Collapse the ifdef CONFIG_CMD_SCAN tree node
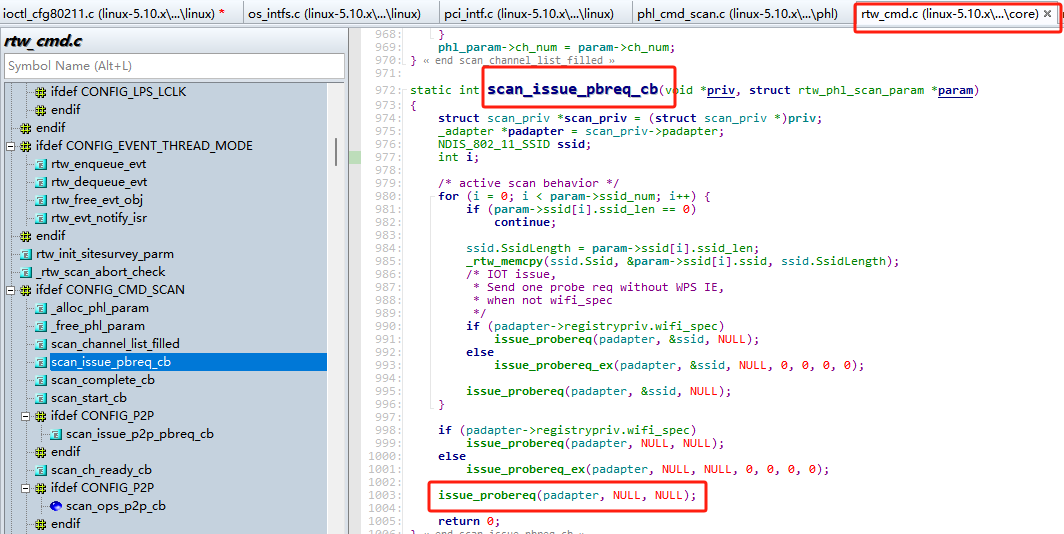This screenshot has width=1064, height=534. pyautogui.click(x=10, y=290)
